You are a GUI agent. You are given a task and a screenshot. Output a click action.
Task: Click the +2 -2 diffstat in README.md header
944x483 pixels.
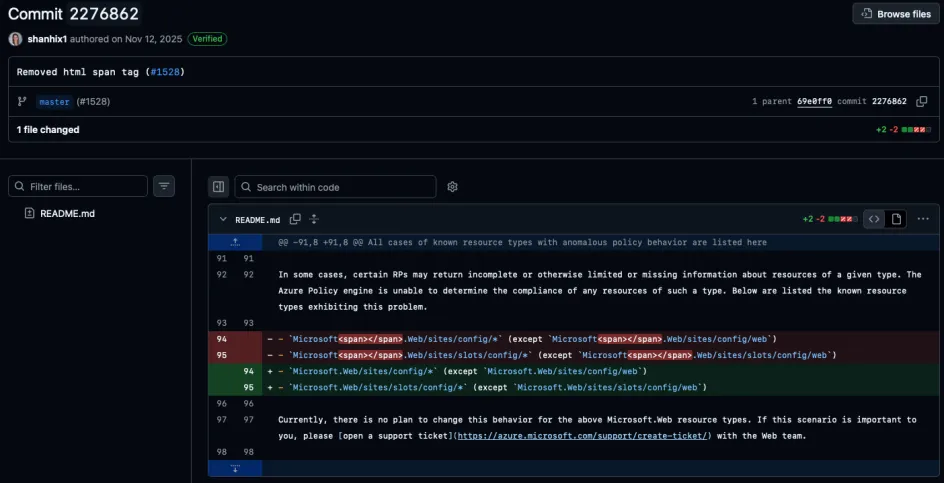click(830, 219)
